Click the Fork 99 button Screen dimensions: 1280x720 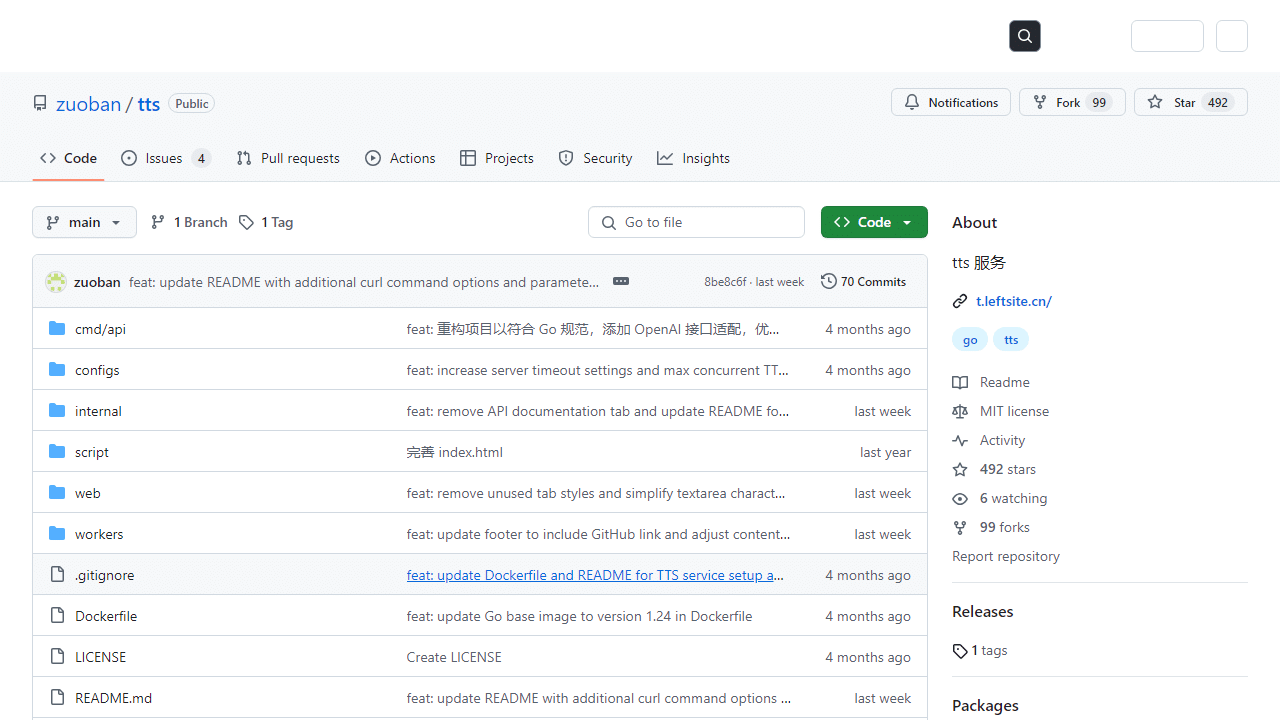[1072, 102]
